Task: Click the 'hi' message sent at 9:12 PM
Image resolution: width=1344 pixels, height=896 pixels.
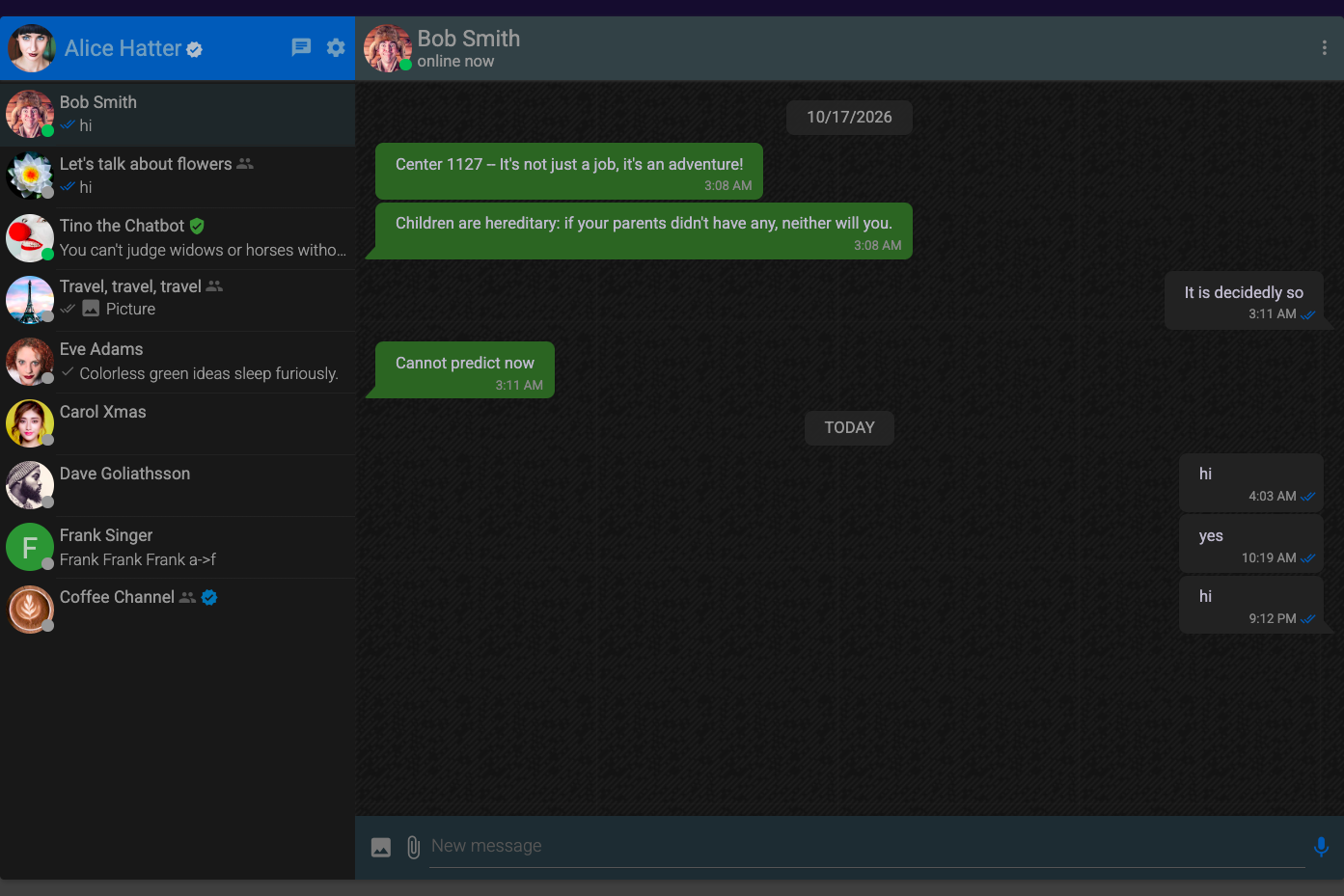Action: (x=1251, y=605)
